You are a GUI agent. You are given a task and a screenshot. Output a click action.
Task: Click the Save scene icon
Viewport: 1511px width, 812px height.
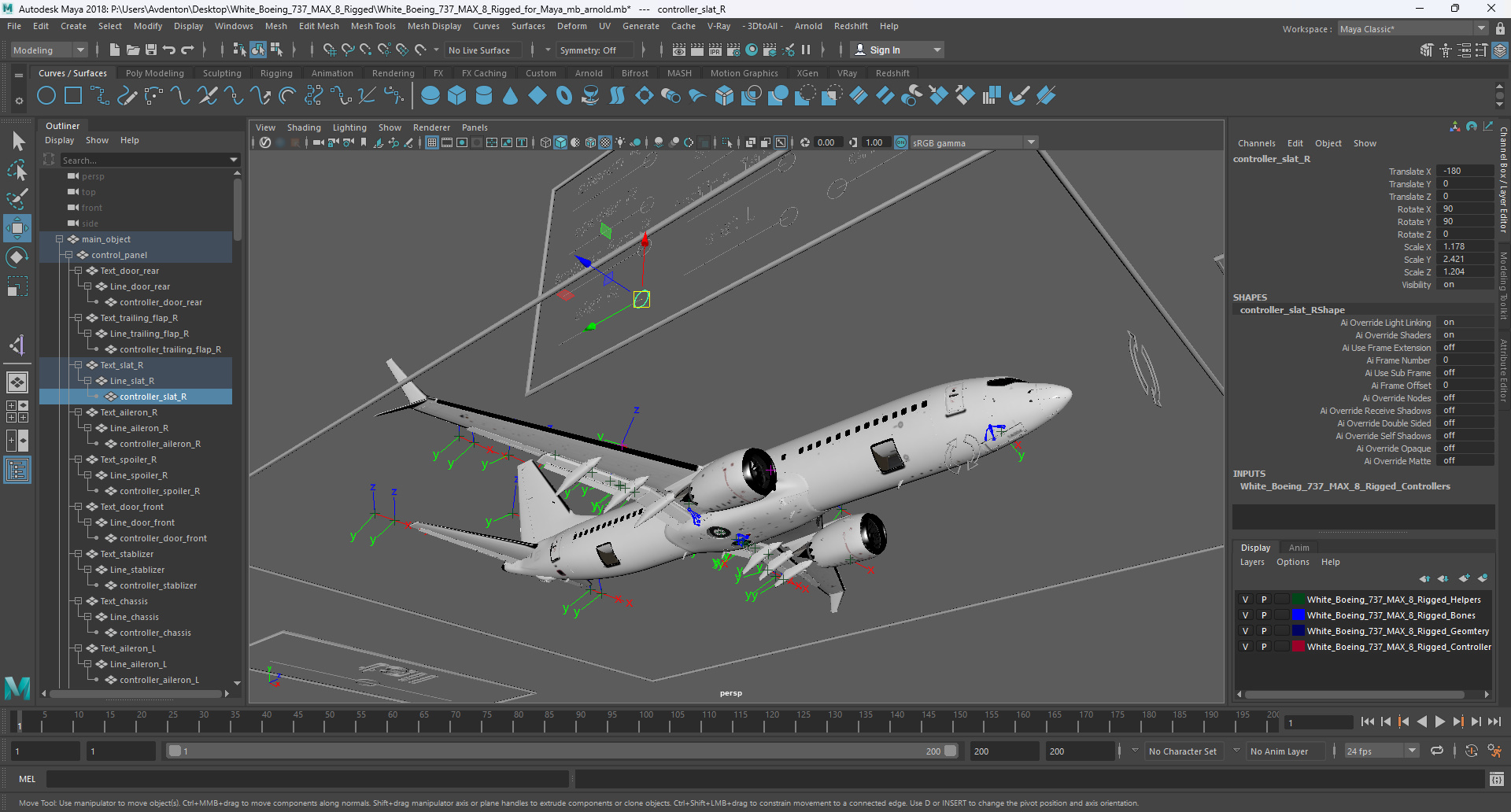(x=151, y=50)
